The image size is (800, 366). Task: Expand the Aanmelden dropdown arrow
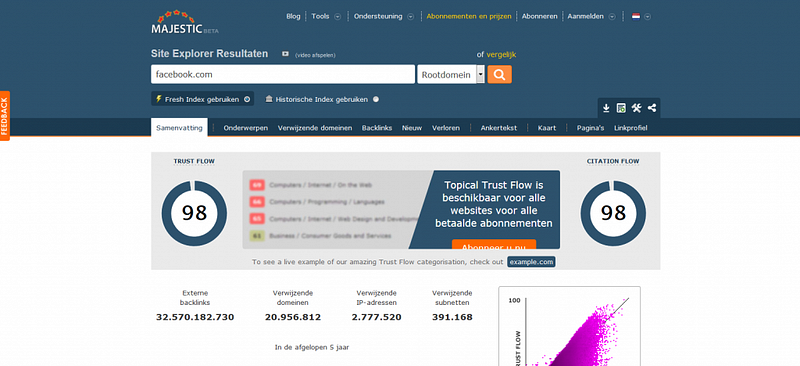pyautogui.click(x=612, y=16)
